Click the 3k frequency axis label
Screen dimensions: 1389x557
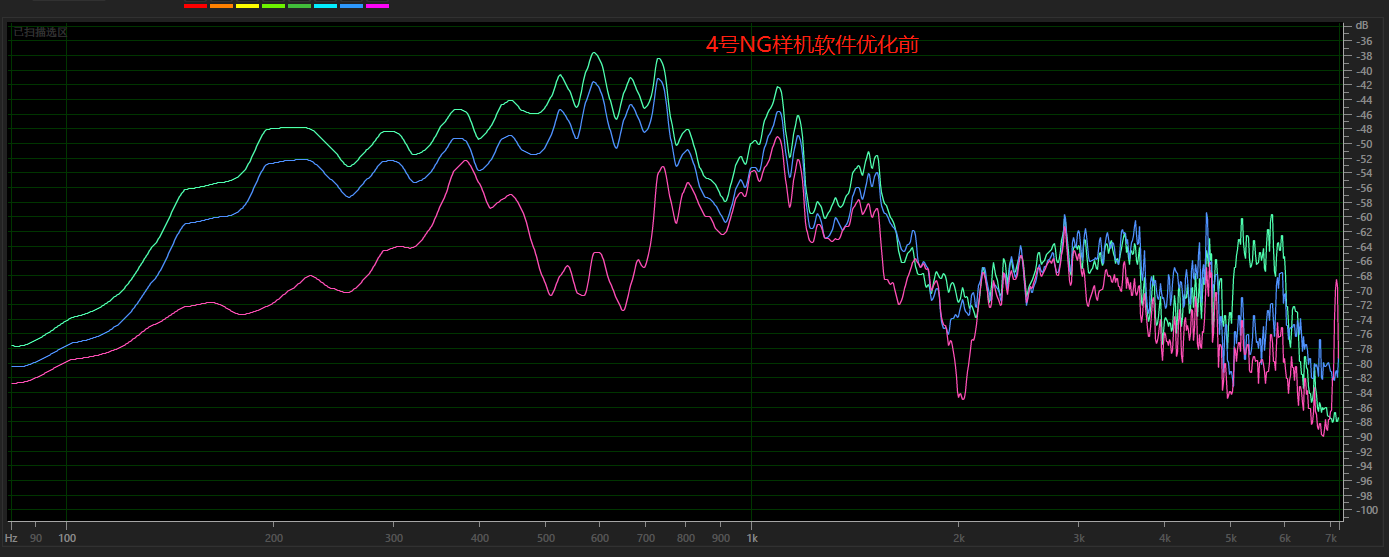(1079, 538)
